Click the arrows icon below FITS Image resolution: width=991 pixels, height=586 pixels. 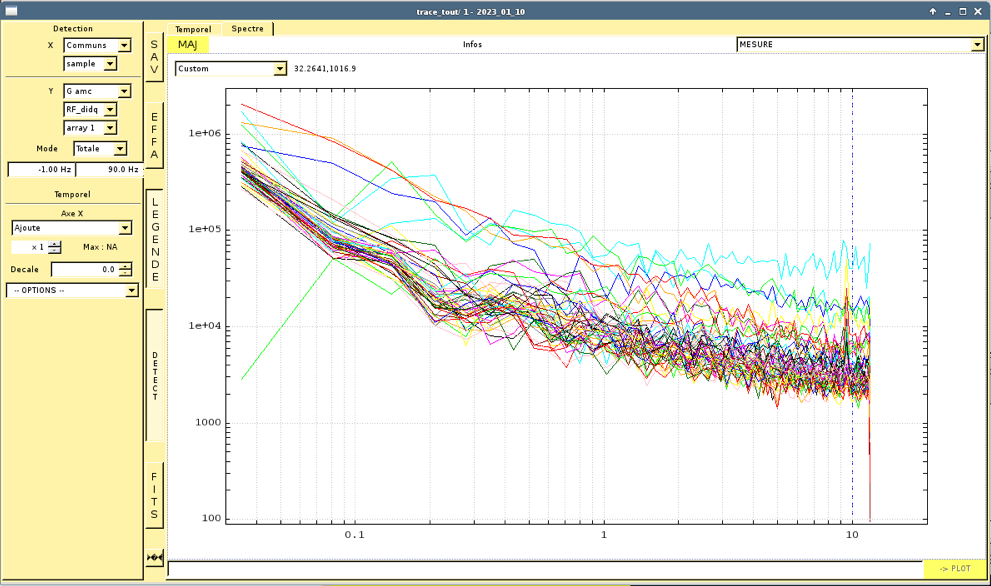click(155, 558)
